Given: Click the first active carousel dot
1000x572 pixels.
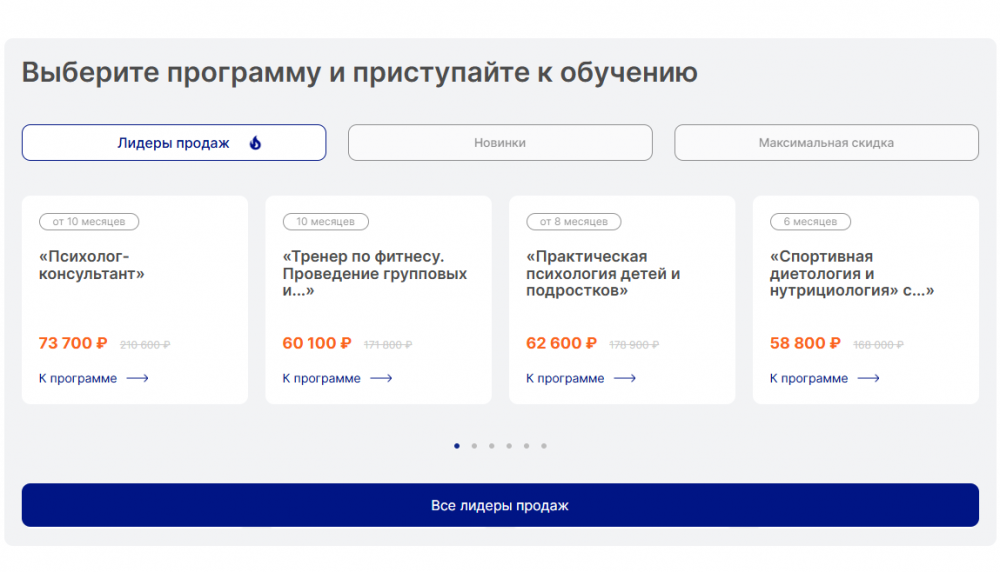Looking at the screenshot, I should coord(457,446).
